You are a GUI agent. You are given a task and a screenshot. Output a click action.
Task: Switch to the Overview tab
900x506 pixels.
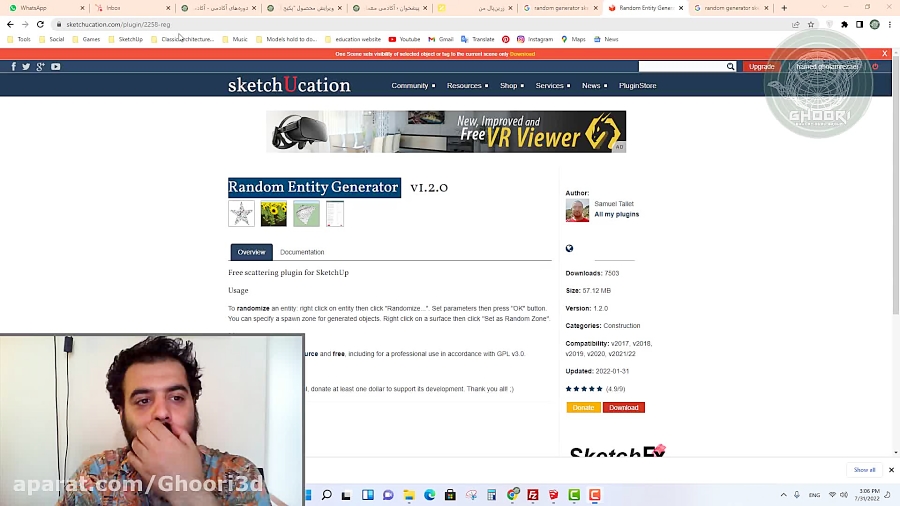point(251,252)
